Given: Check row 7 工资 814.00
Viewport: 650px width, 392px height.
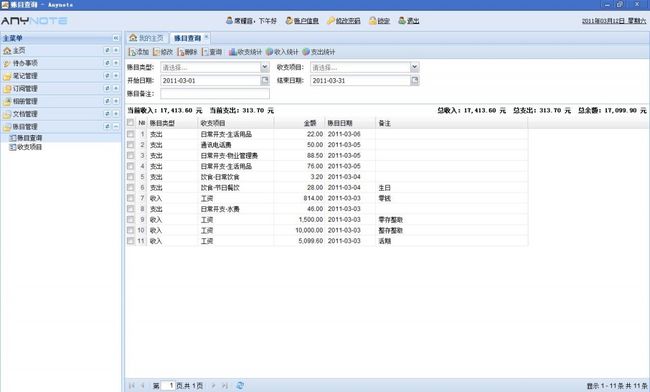Looking at the screenshot, I should point(131,198).
